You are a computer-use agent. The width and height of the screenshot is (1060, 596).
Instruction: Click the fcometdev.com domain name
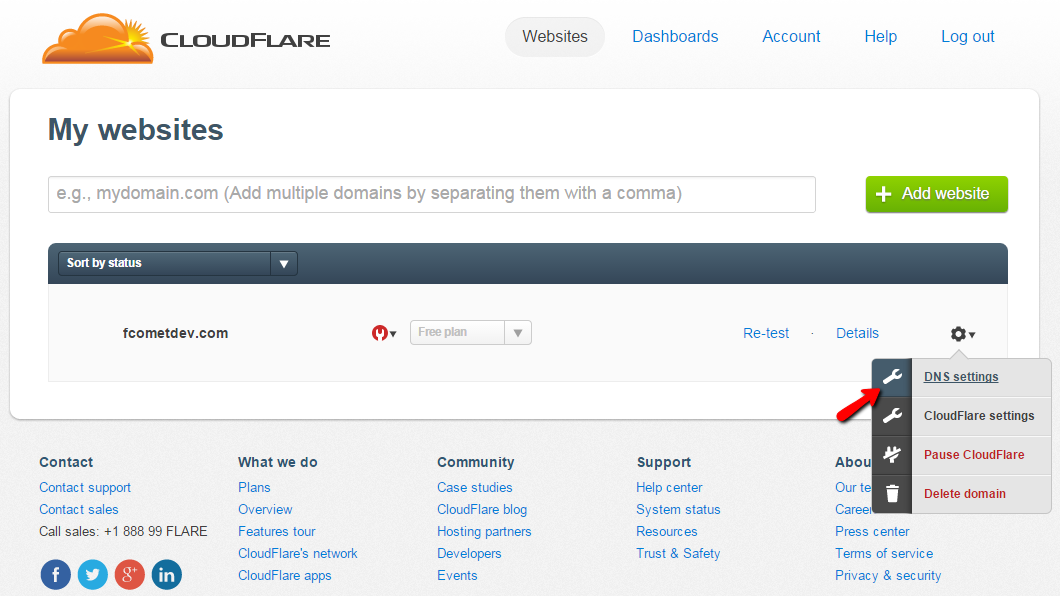tap(175, 333)
